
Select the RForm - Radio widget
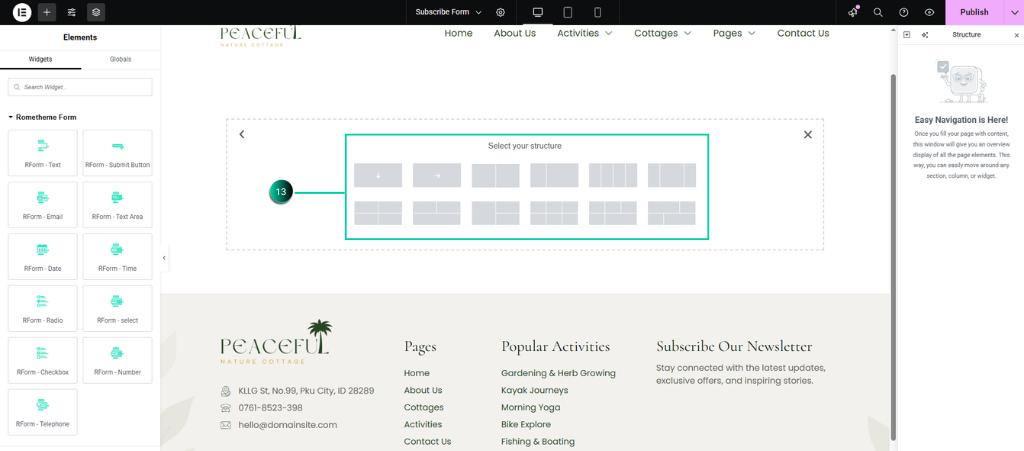[x=42, y=308]
